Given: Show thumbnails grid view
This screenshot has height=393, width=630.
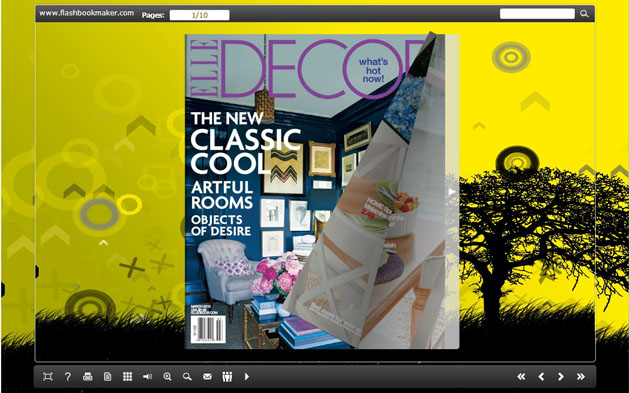Looking at the screenshot, I should (x=127, y=377).
